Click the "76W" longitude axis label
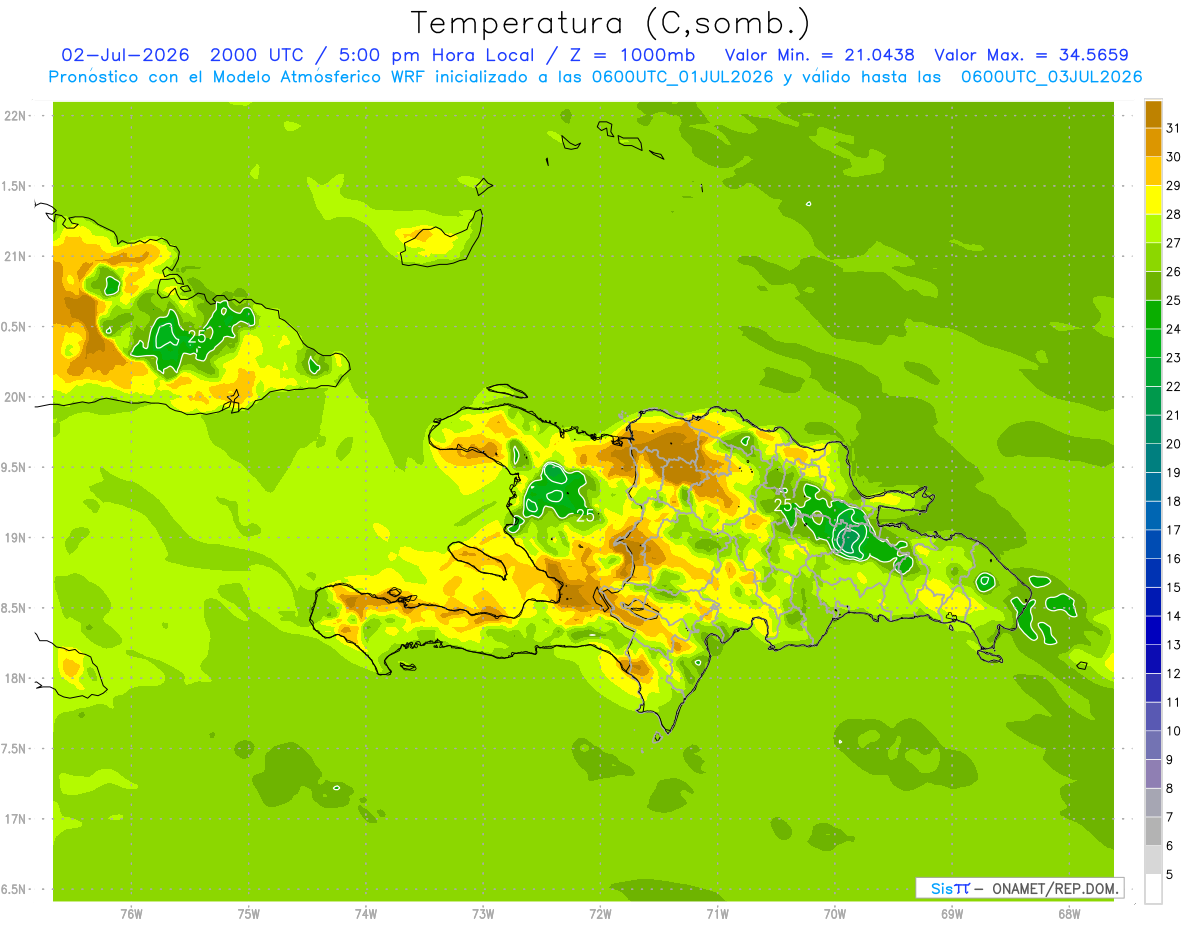 point(131,914)
